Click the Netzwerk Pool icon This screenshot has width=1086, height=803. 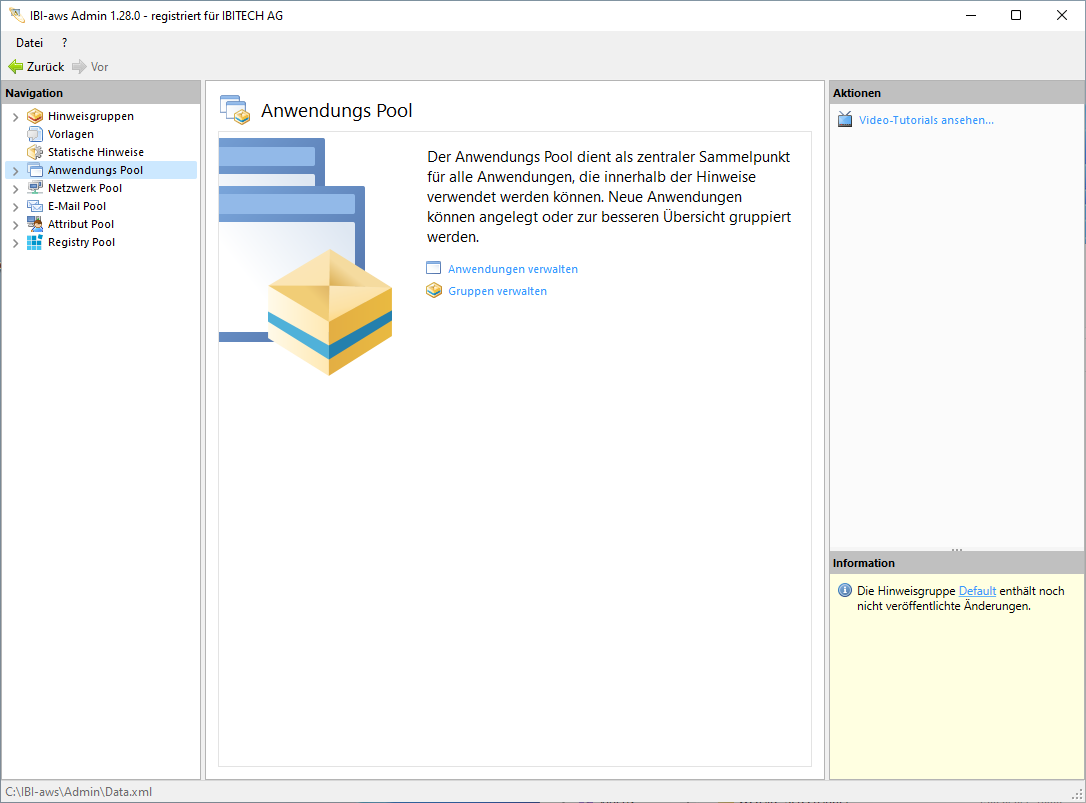click(x=35, y=188)
